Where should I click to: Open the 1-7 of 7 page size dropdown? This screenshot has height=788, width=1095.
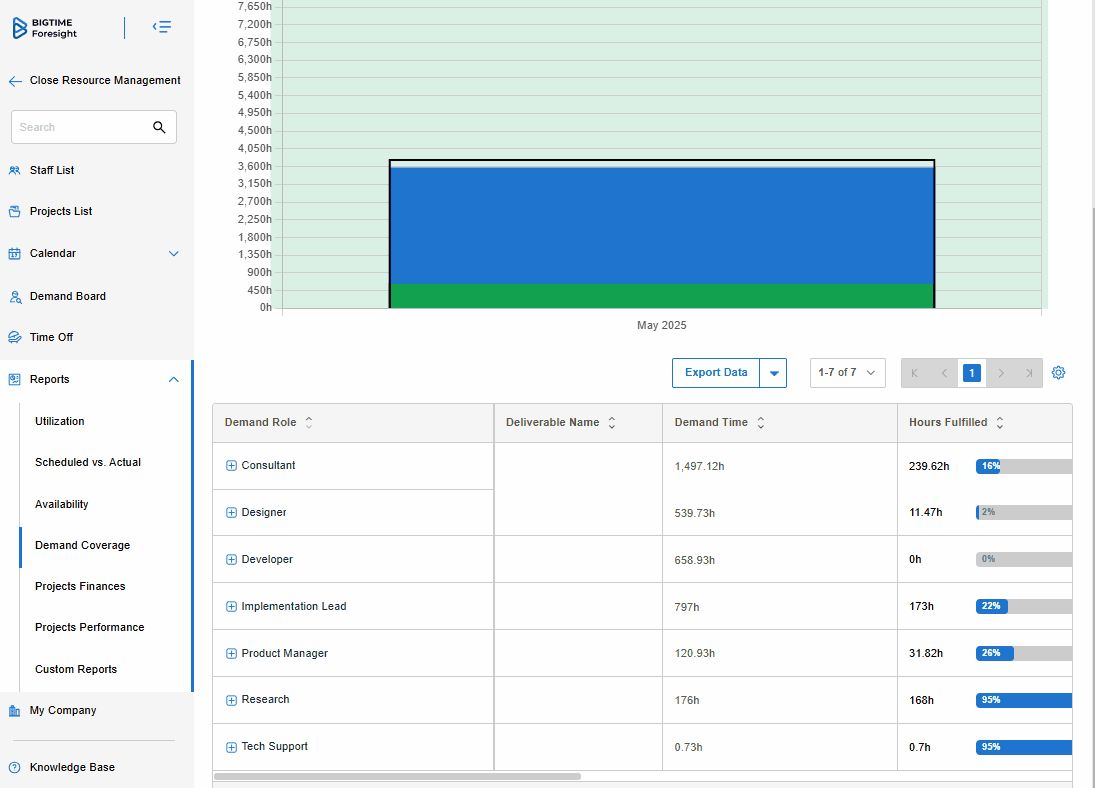point(848,373)
